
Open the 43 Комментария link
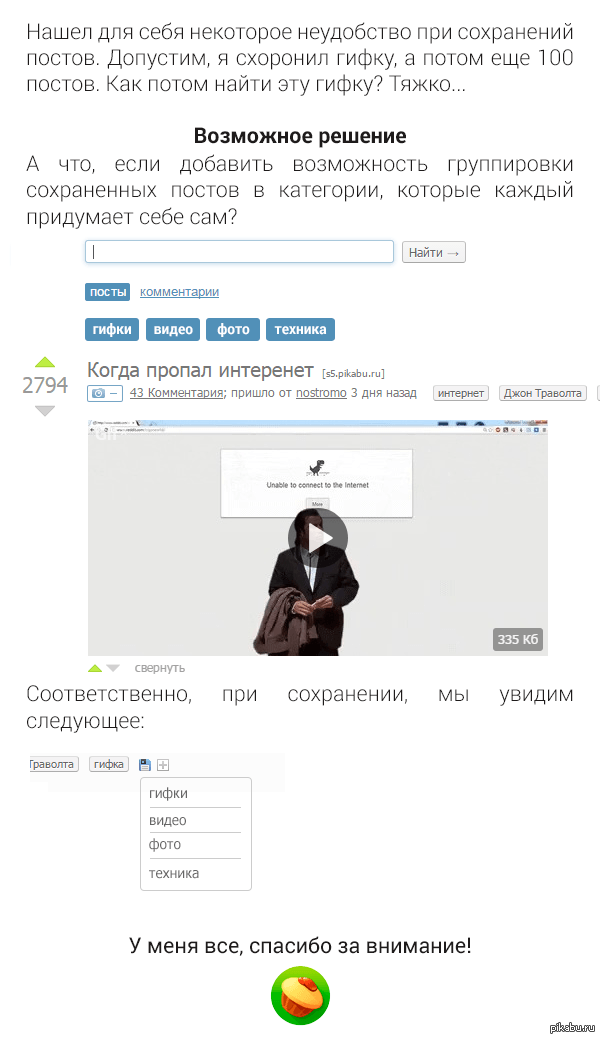click(x=176, y=393)
